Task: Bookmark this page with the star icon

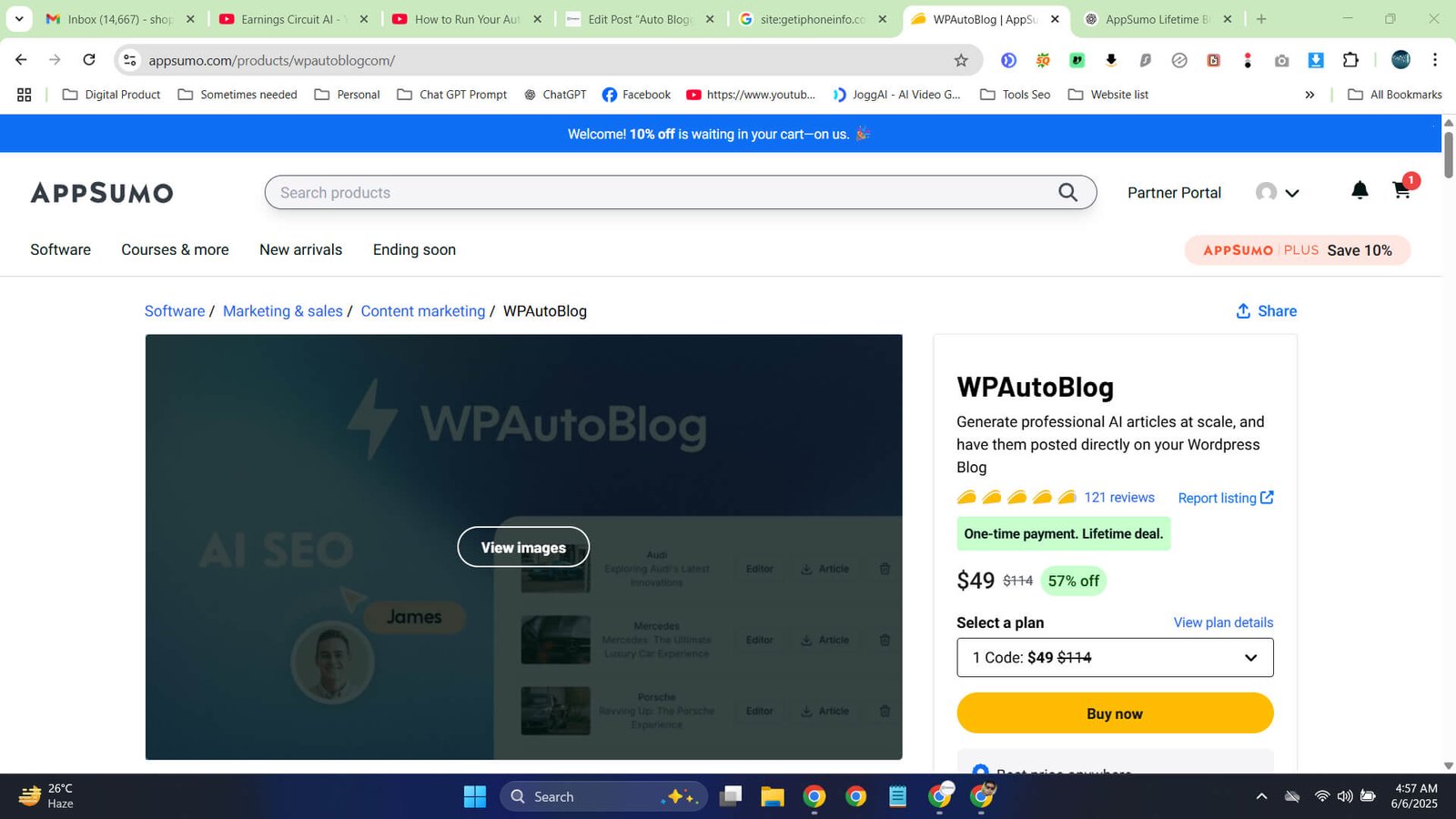Action: pyautogui.click(x=961, y=60)
